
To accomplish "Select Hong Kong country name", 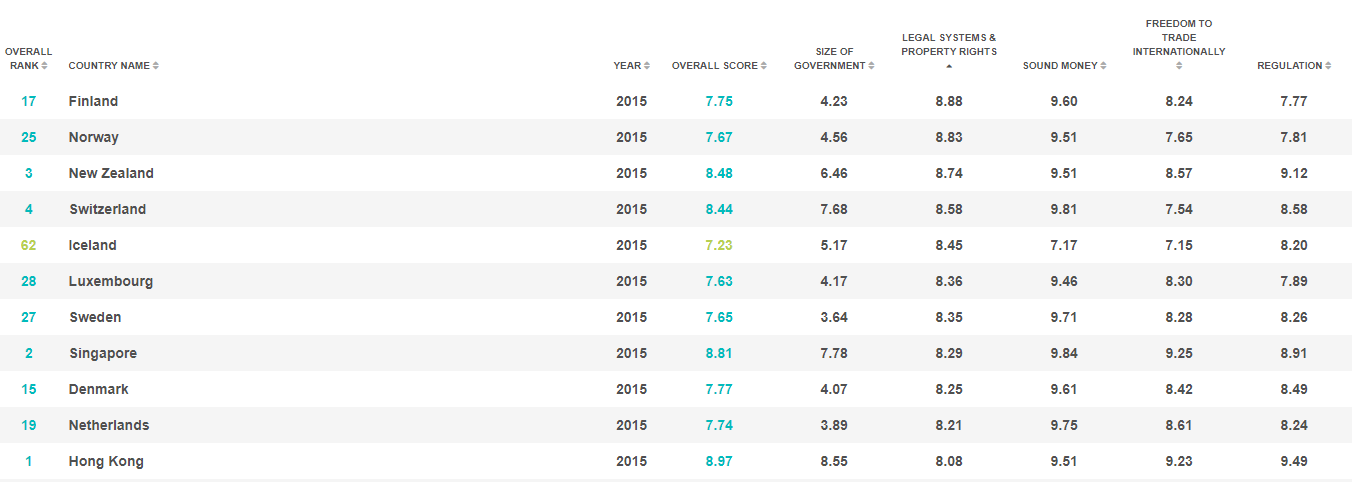I will [106, 461].
